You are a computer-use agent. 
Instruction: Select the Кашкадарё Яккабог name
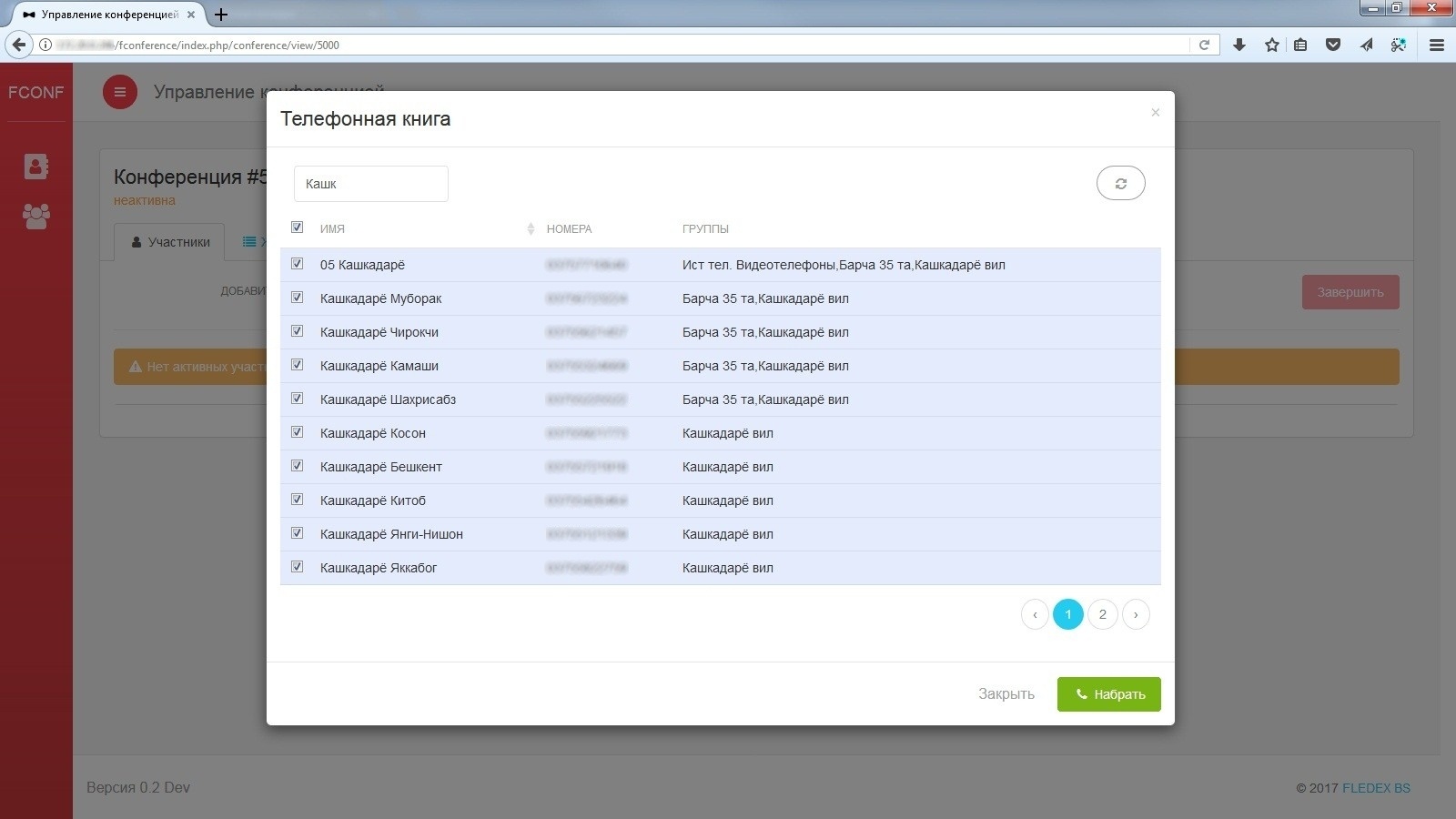click(x=379, y=568)
